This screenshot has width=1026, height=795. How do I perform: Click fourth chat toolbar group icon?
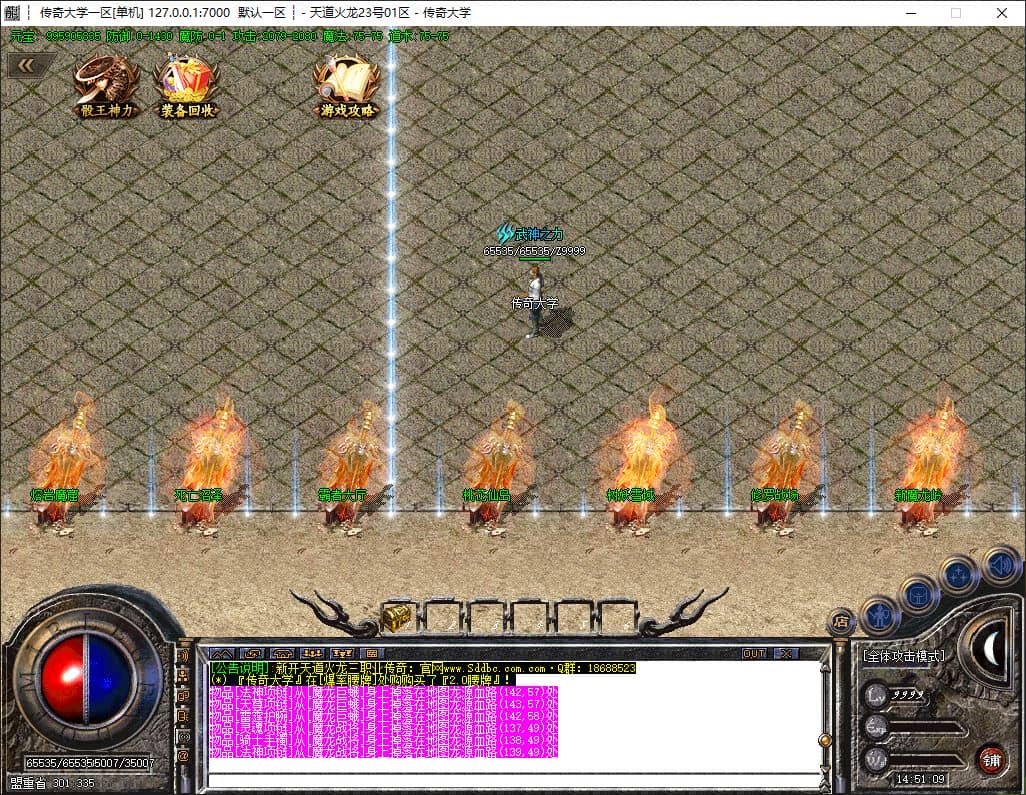point(312,653)
